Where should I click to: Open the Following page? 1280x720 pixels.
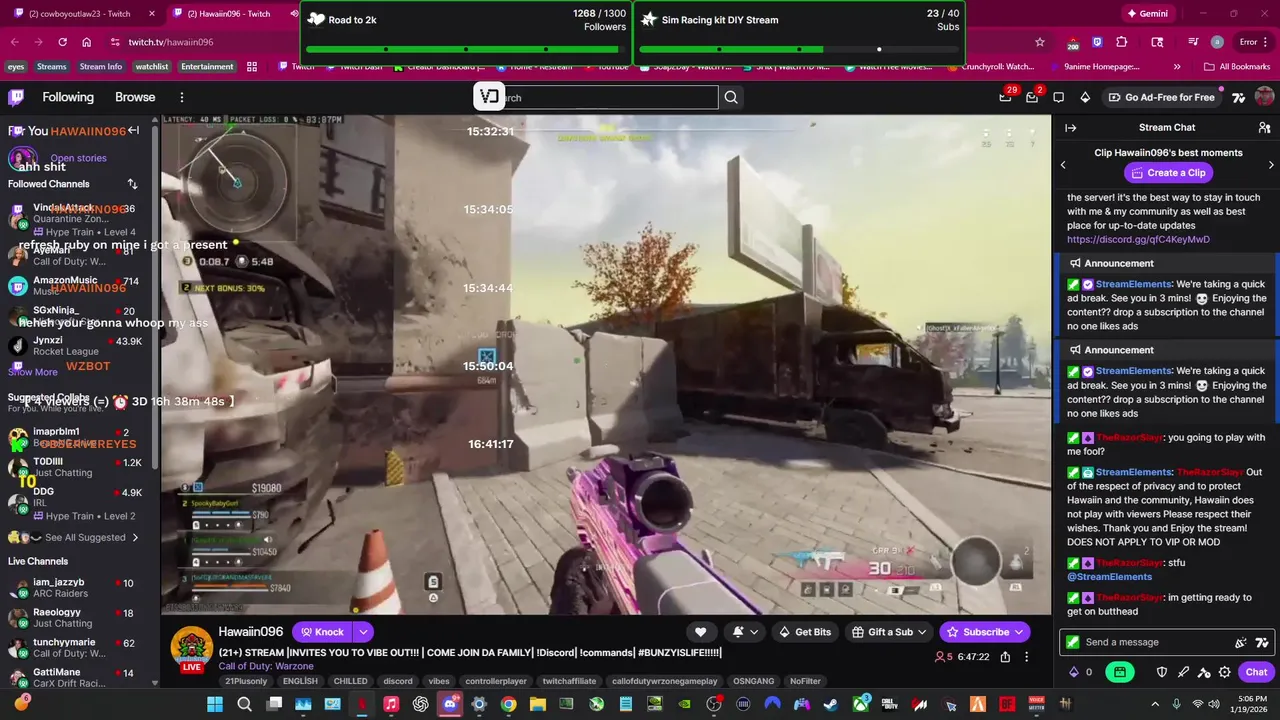68,97
